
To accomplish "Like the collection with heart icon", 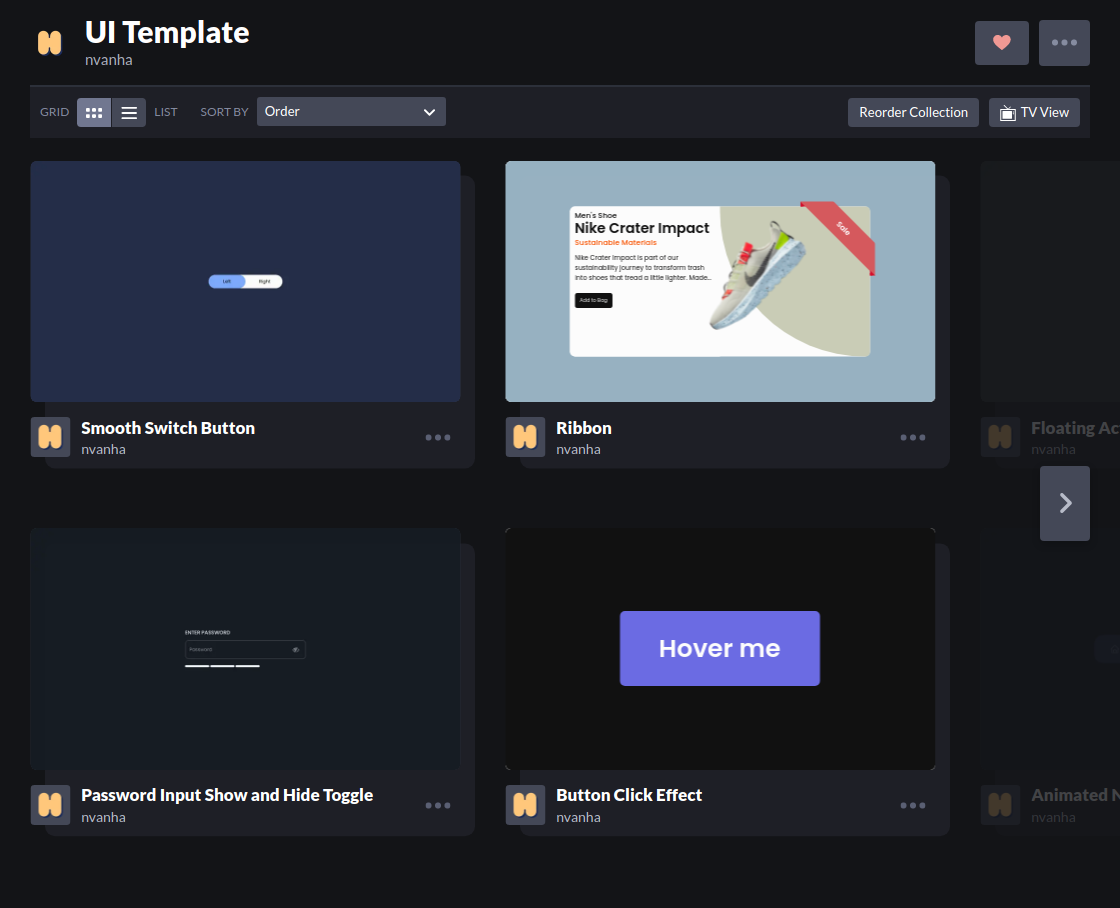I will tap(1001, 43).
